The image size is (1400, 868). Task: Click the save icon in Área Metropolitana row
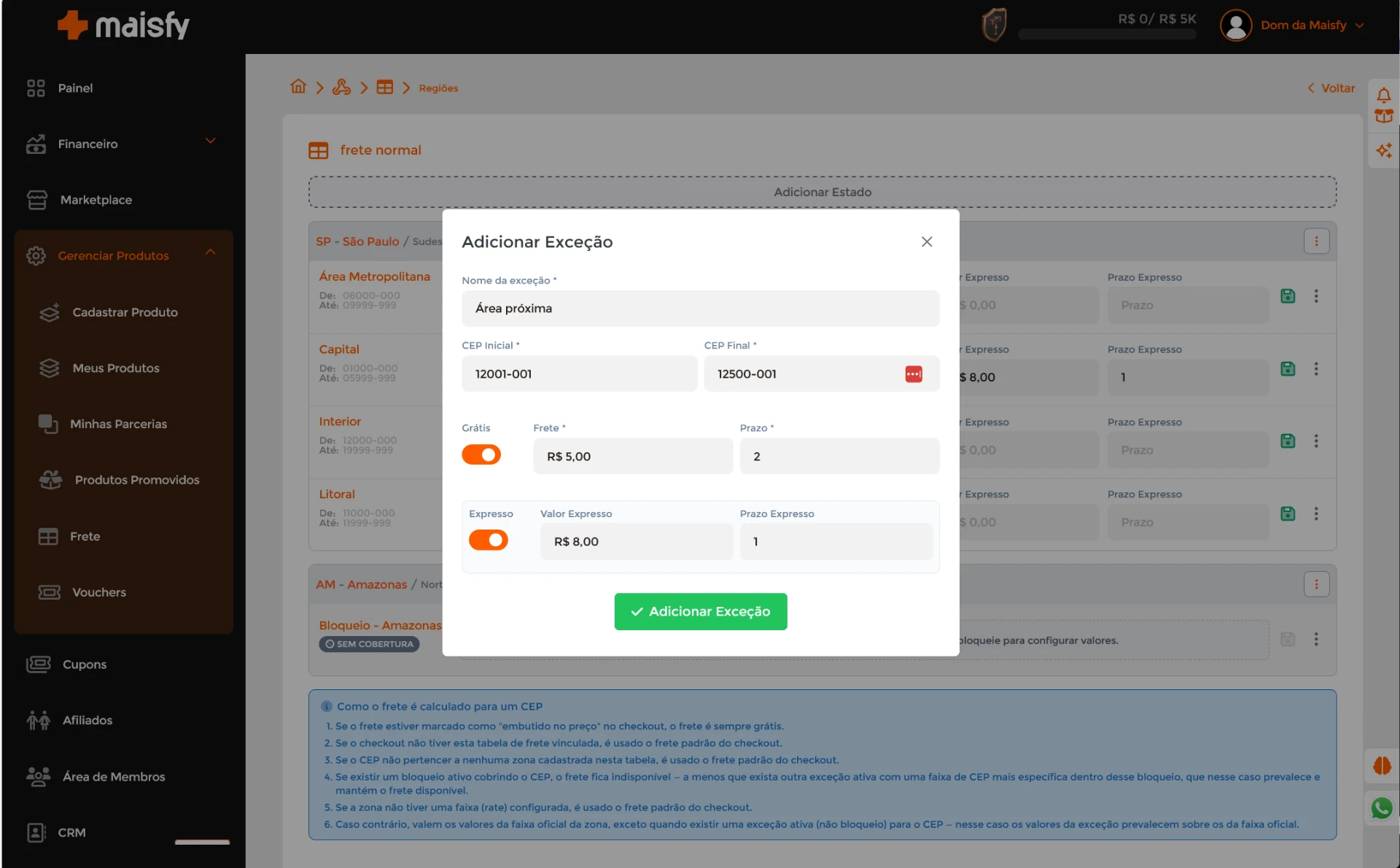pos(1288,296)
